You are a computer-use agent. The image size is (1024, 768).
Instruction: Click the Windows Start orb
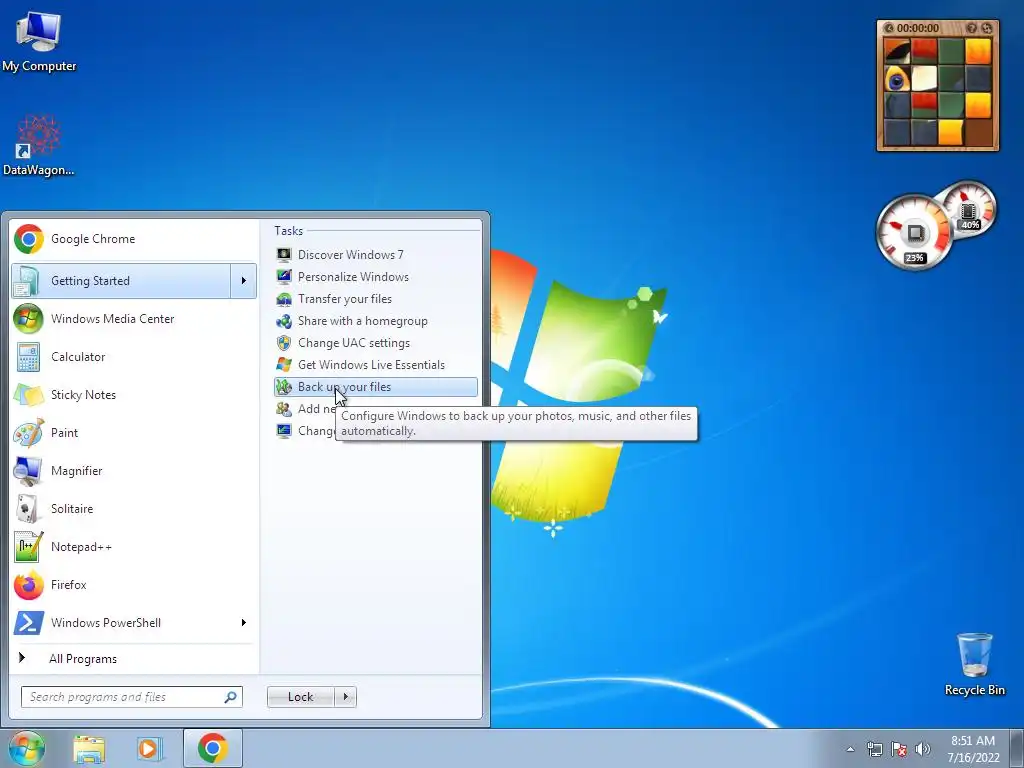[27, 748]
